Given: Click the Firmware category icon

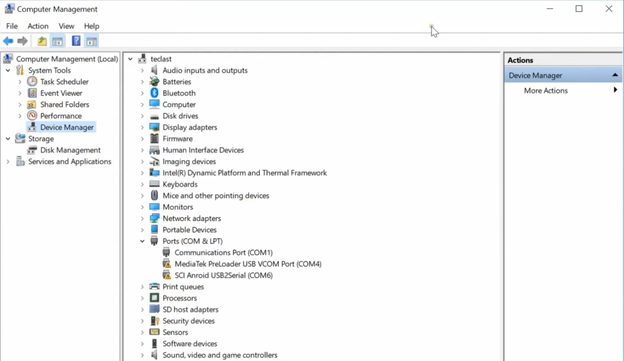Looking at the screenshot, I should [x=154, y=139].
